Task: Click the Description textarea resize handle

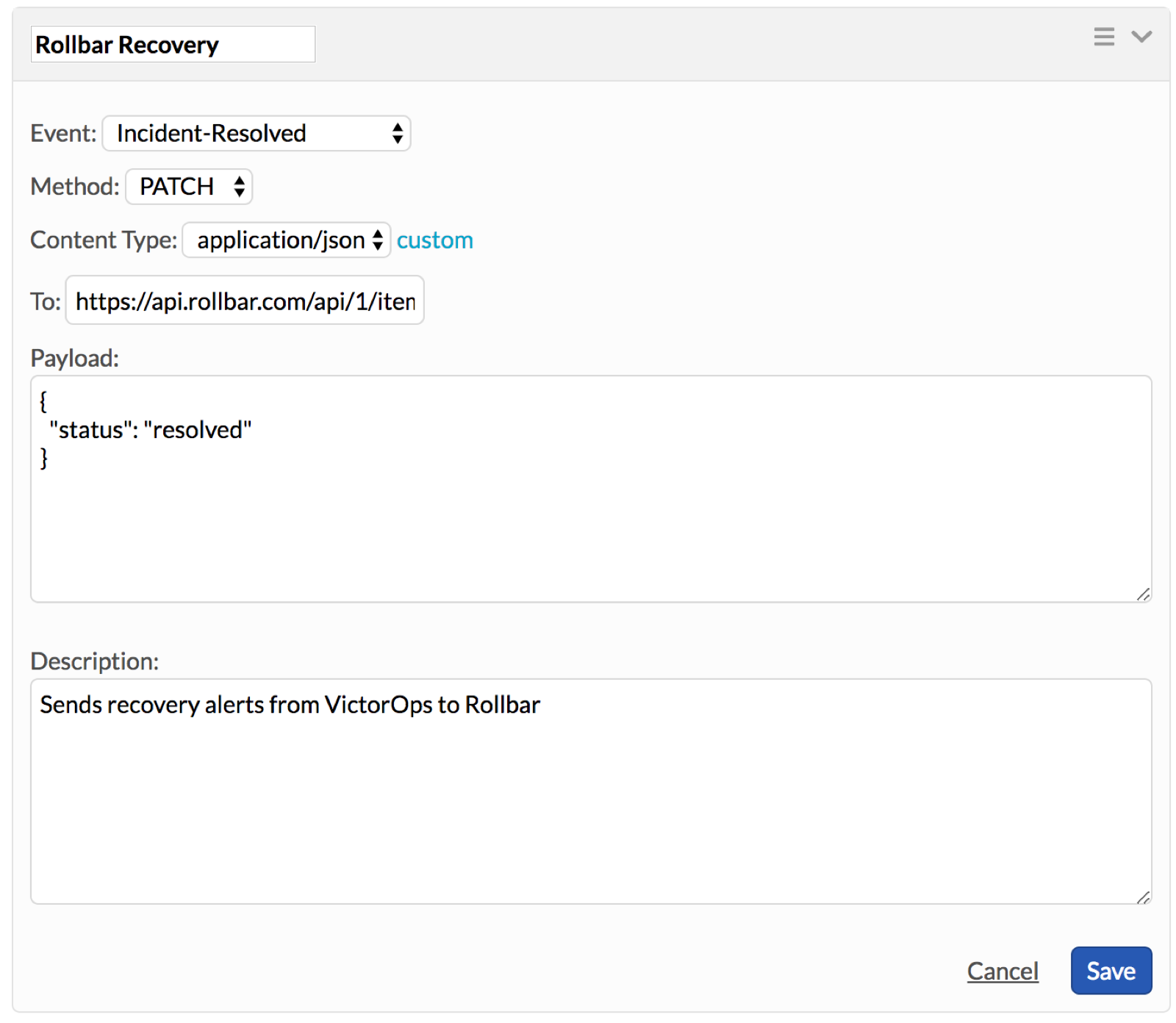Action: tap(1143, 896)
